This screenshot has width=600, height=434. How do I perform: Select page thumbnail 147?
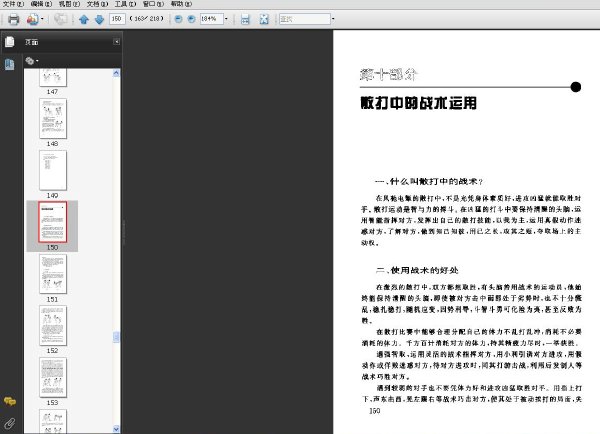(53, 78)
